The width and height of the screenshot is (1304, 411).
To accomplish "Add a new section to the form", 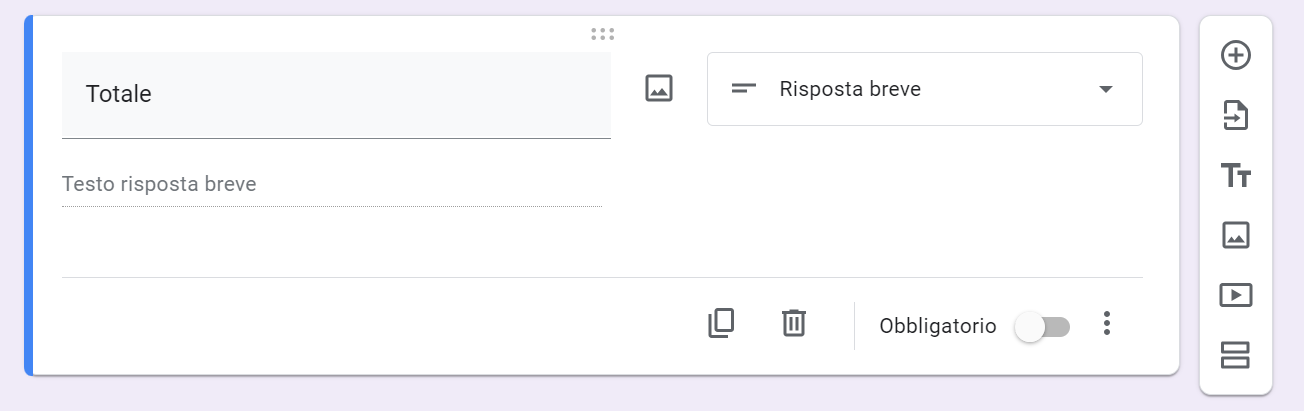I will (1236, 355).
